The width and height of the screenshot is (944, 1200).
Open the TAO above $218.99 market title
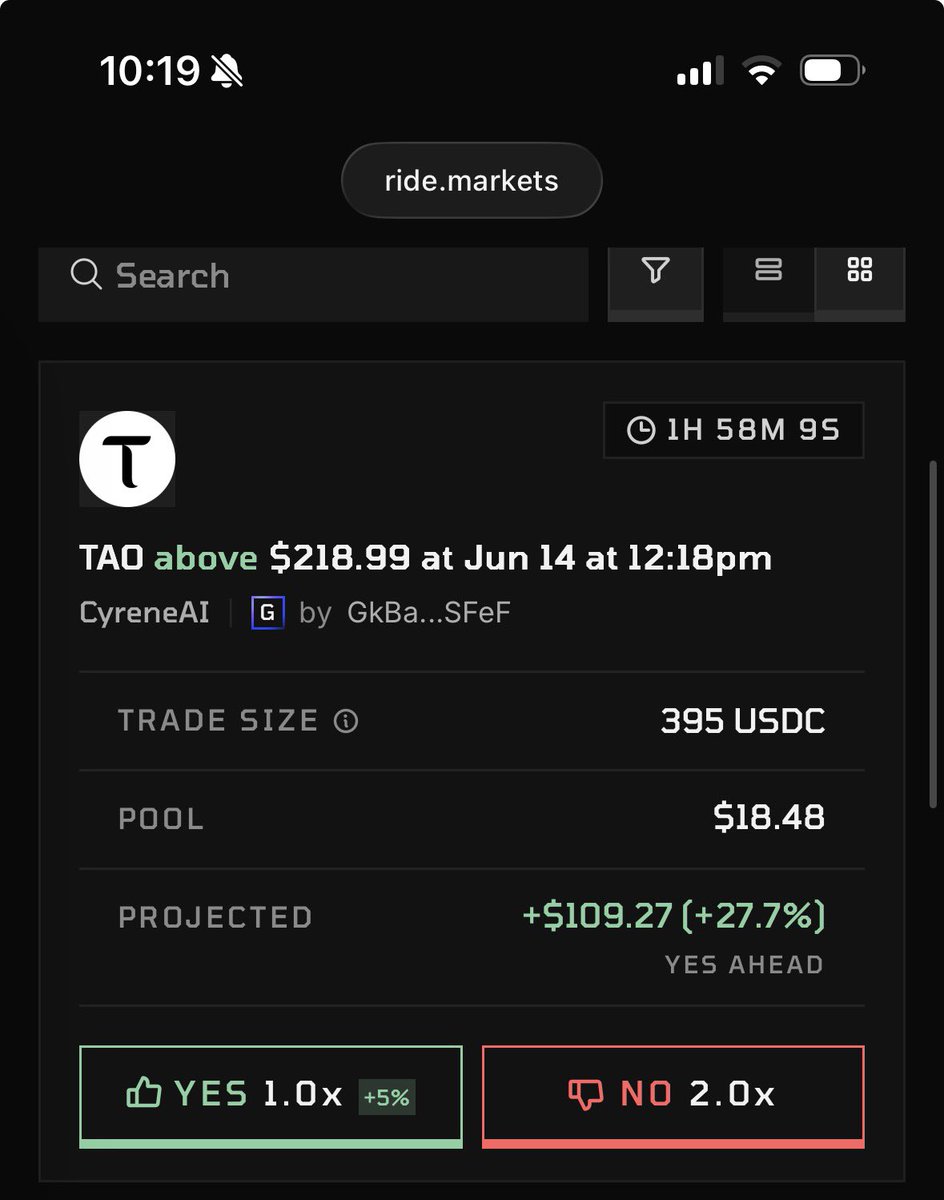(x=425, y=558)
